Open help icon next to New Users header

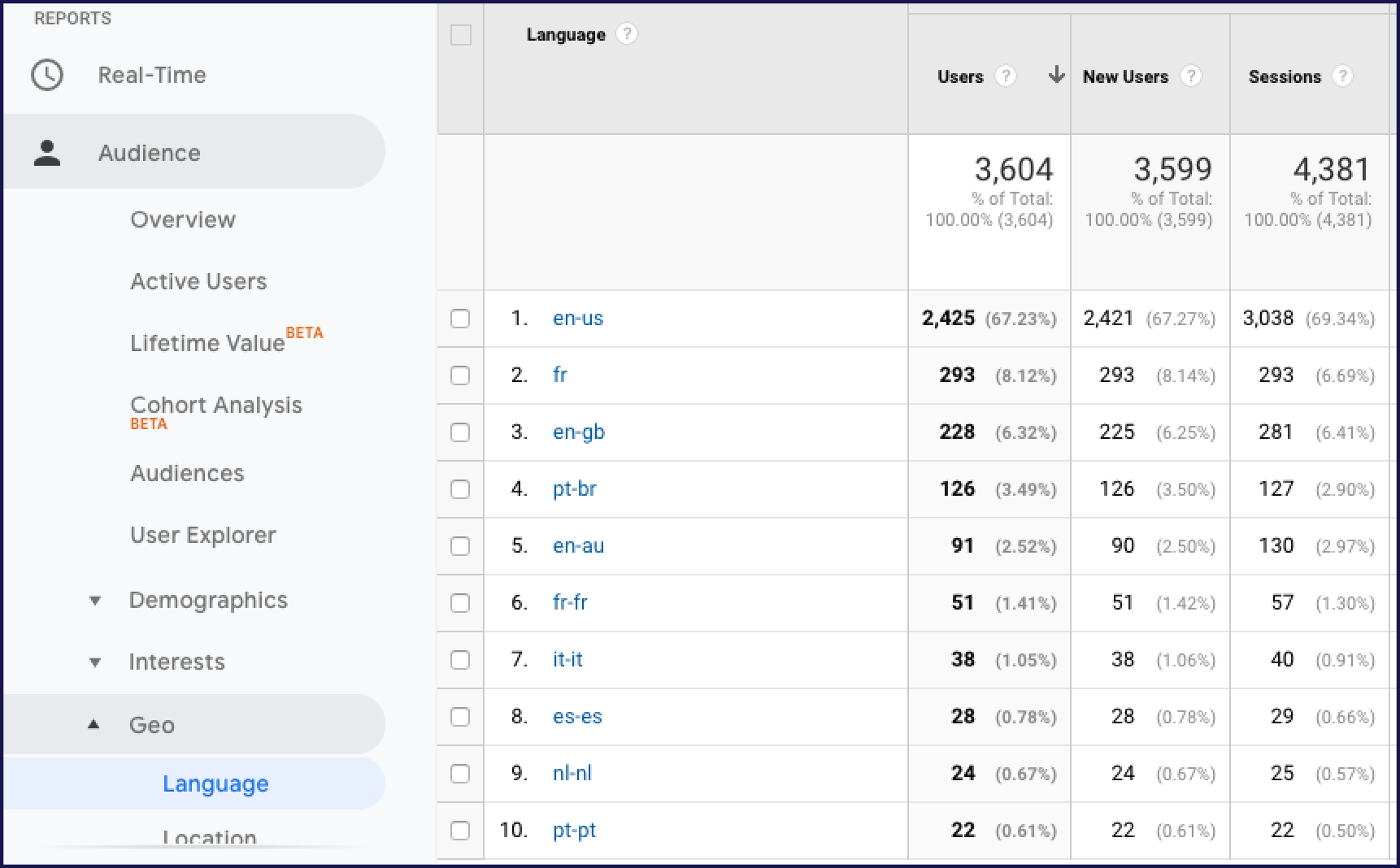pos(1191,76)
